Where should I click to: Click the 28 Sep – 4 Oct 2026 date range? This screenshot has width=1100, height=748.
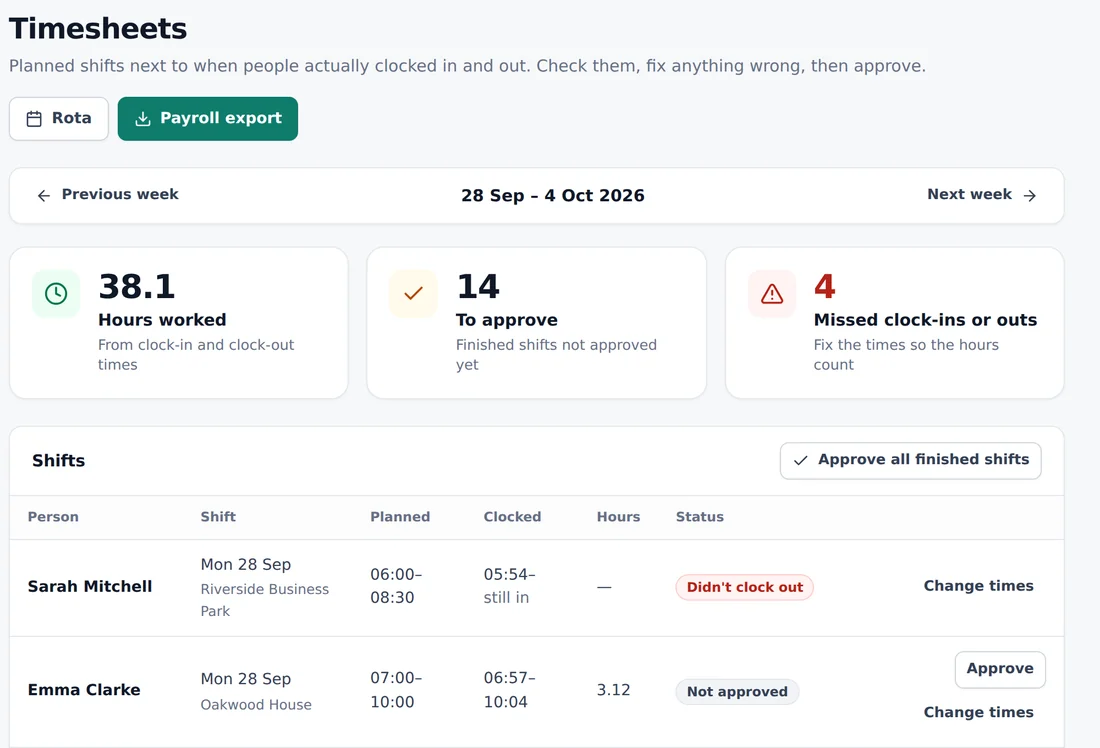coord(553,196)
